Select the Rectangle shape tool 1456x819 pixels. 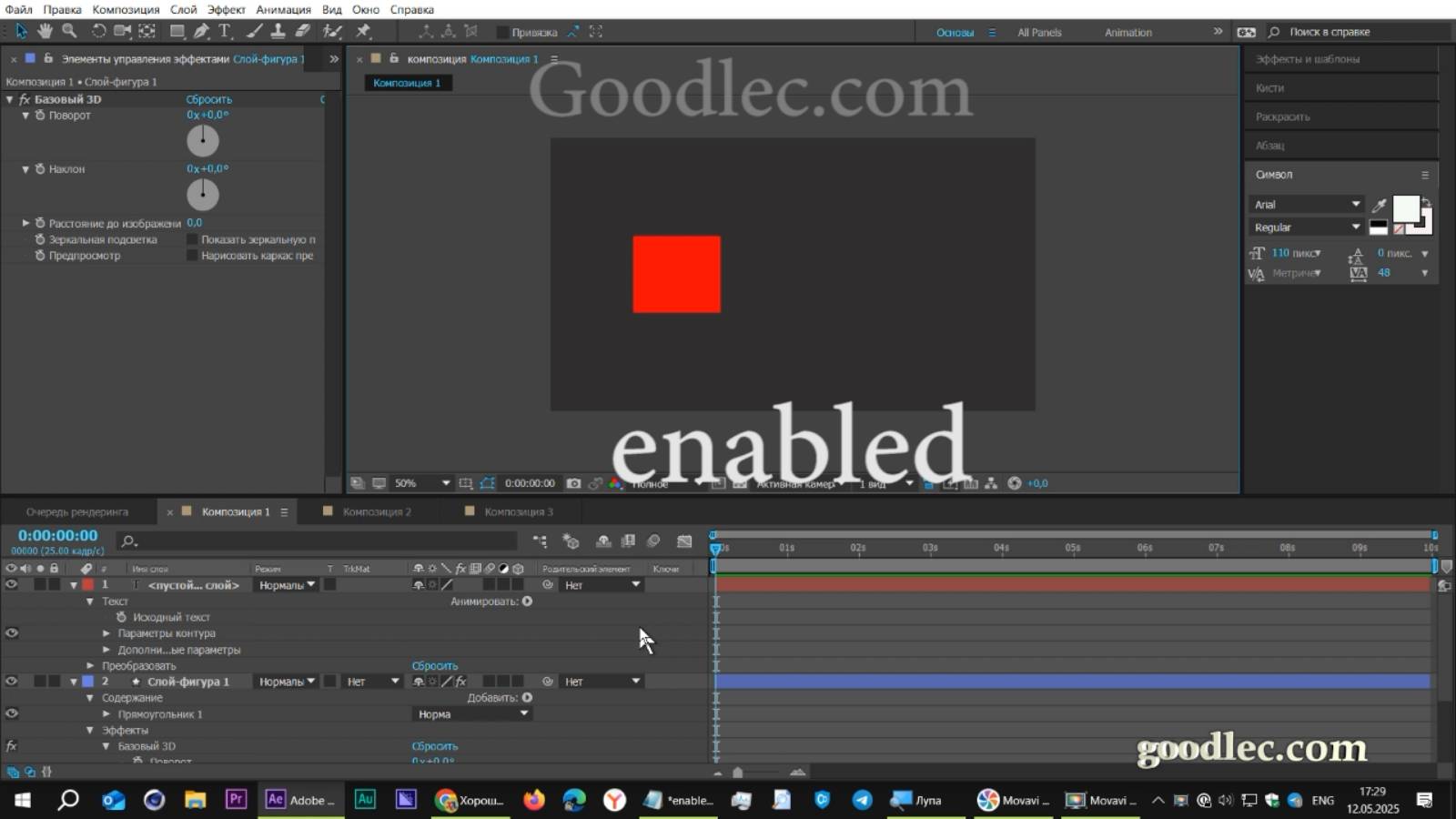[176, 31]
